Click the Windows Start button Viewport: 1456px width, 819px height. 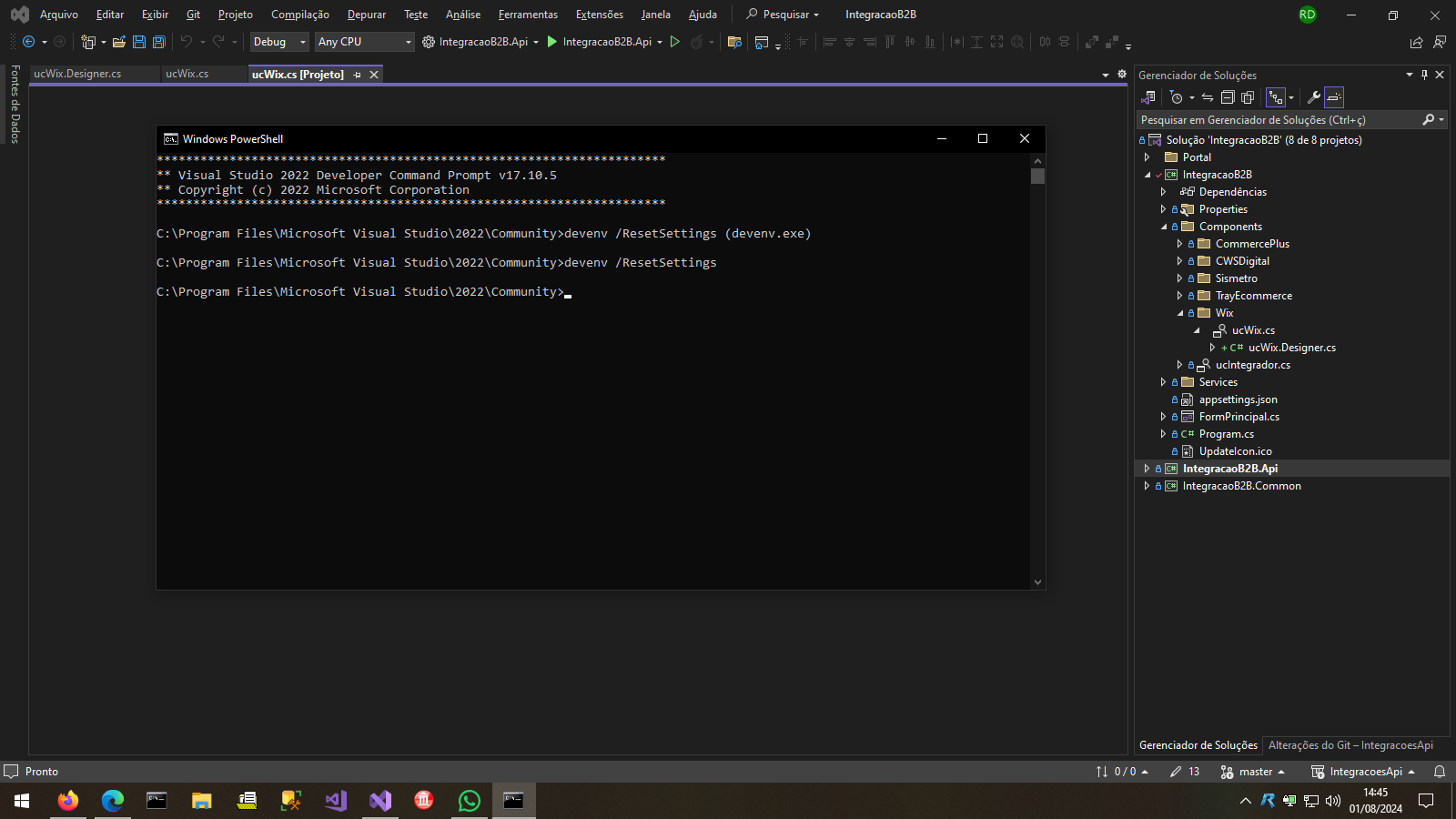pos(22,801)
